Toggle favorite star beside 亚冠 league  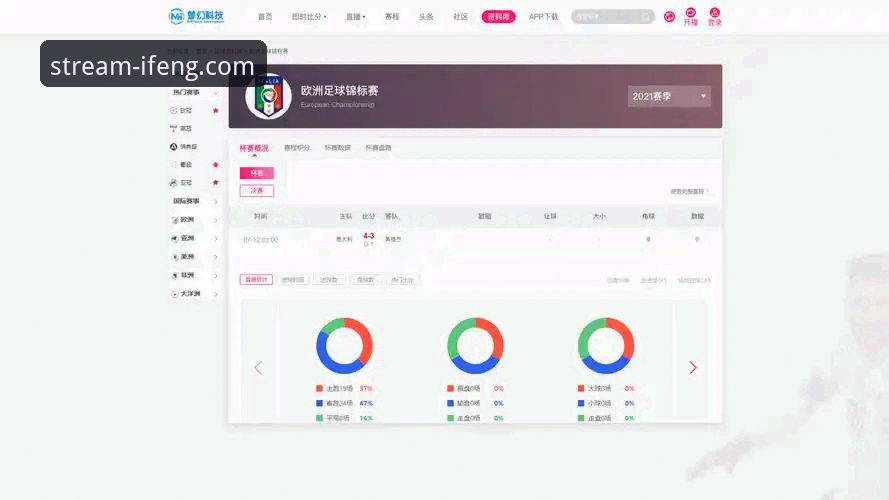point(215,183)
